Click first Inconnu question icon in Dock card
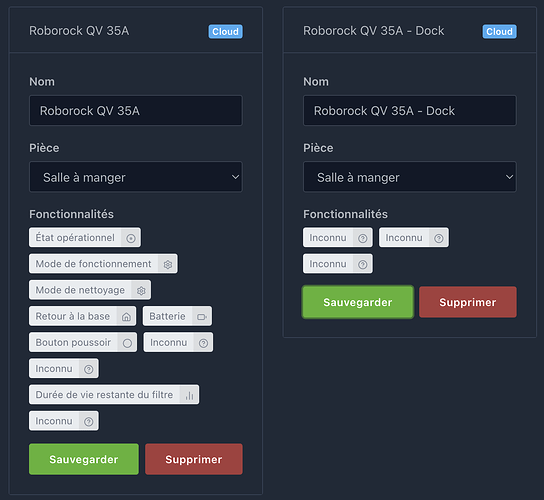Screen dimensions: 544x500 point(363,238)
